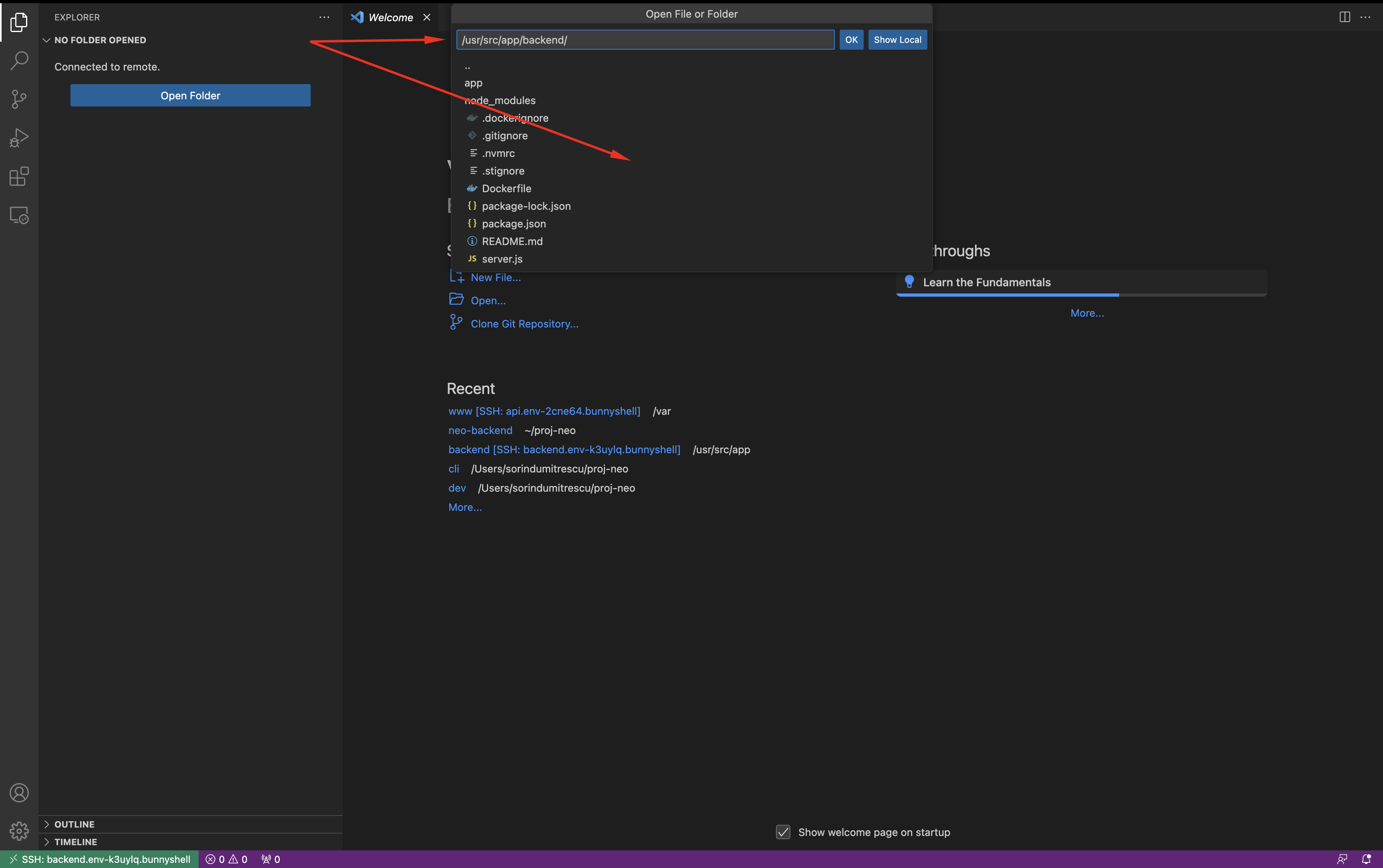Viewport: 1383px width, 868px height.
Task: Open the Source Control view
Action: tap(19, 99)
